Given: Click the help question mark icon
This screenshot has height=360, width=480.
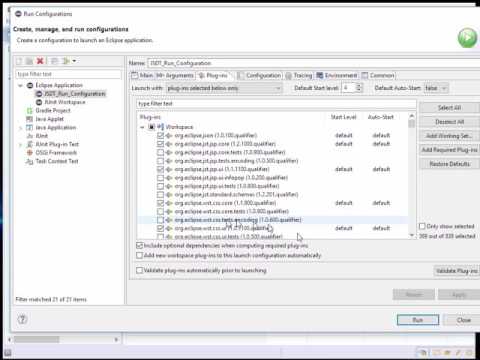Looking at the screenshot, I should point(22,320).
